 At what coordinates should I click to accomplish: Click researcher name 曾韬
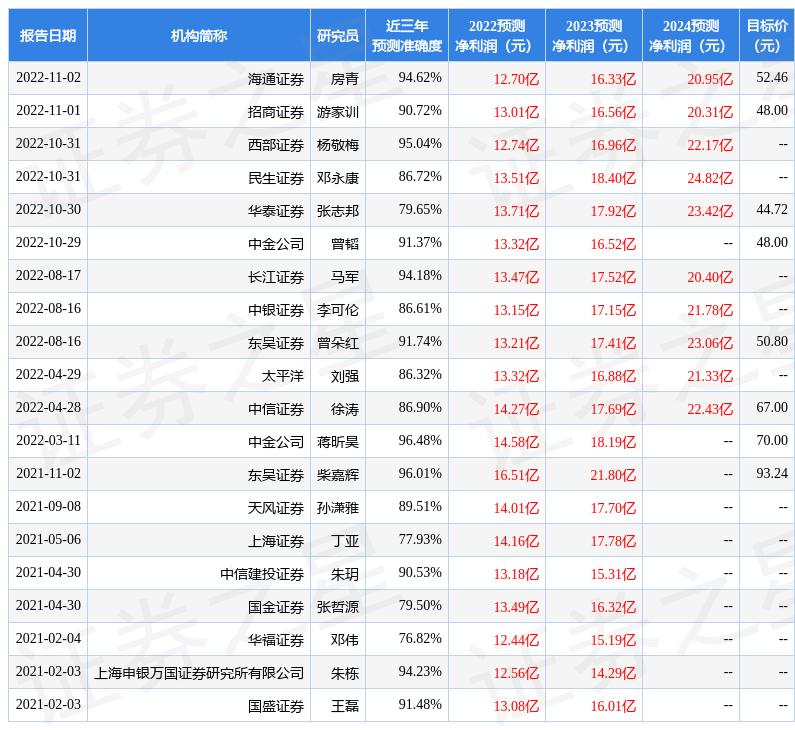(x=345, y=243)
